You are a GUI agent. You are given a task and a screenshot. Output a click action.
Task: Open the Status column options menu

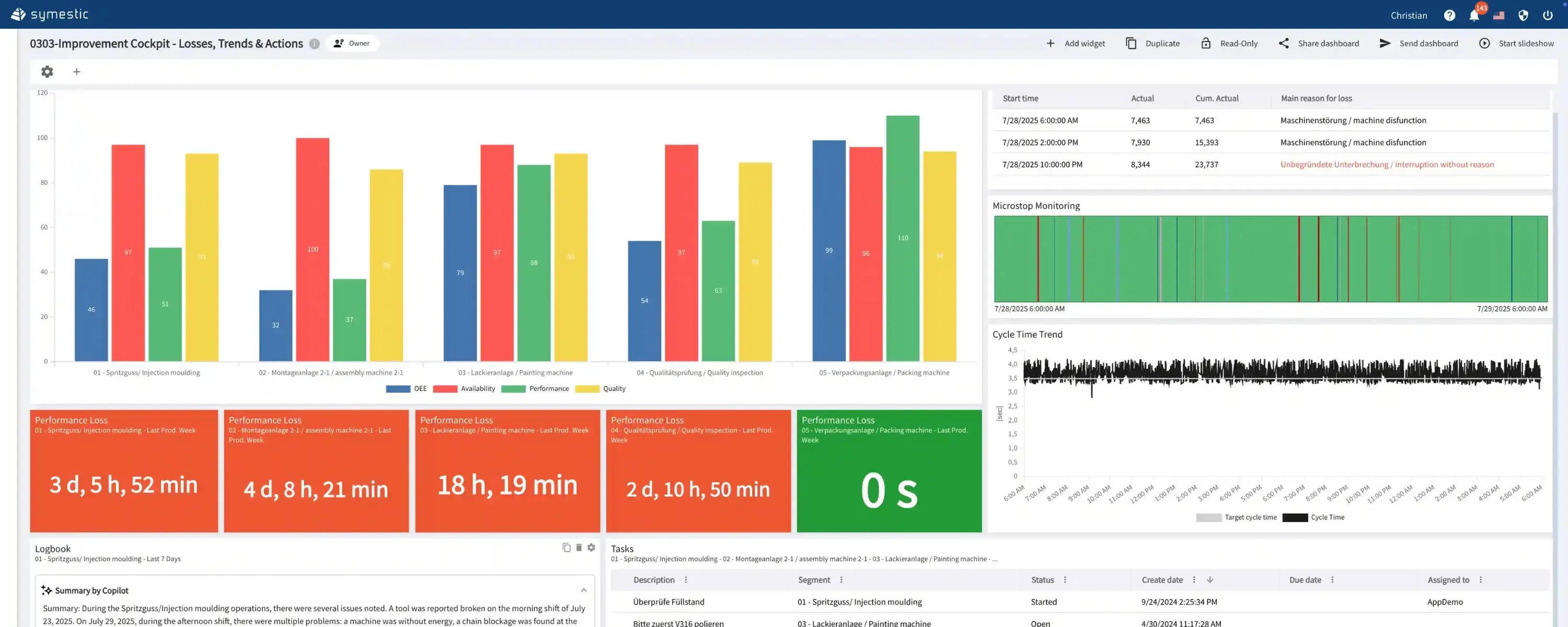coord(1065,579)
